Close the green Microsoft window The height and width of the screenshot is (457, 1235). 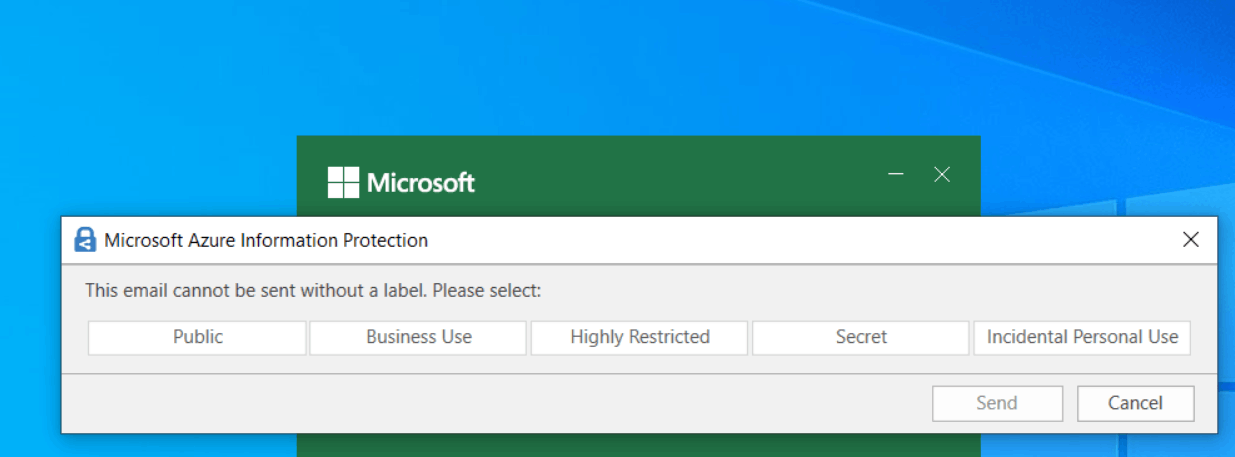[941, 174]
